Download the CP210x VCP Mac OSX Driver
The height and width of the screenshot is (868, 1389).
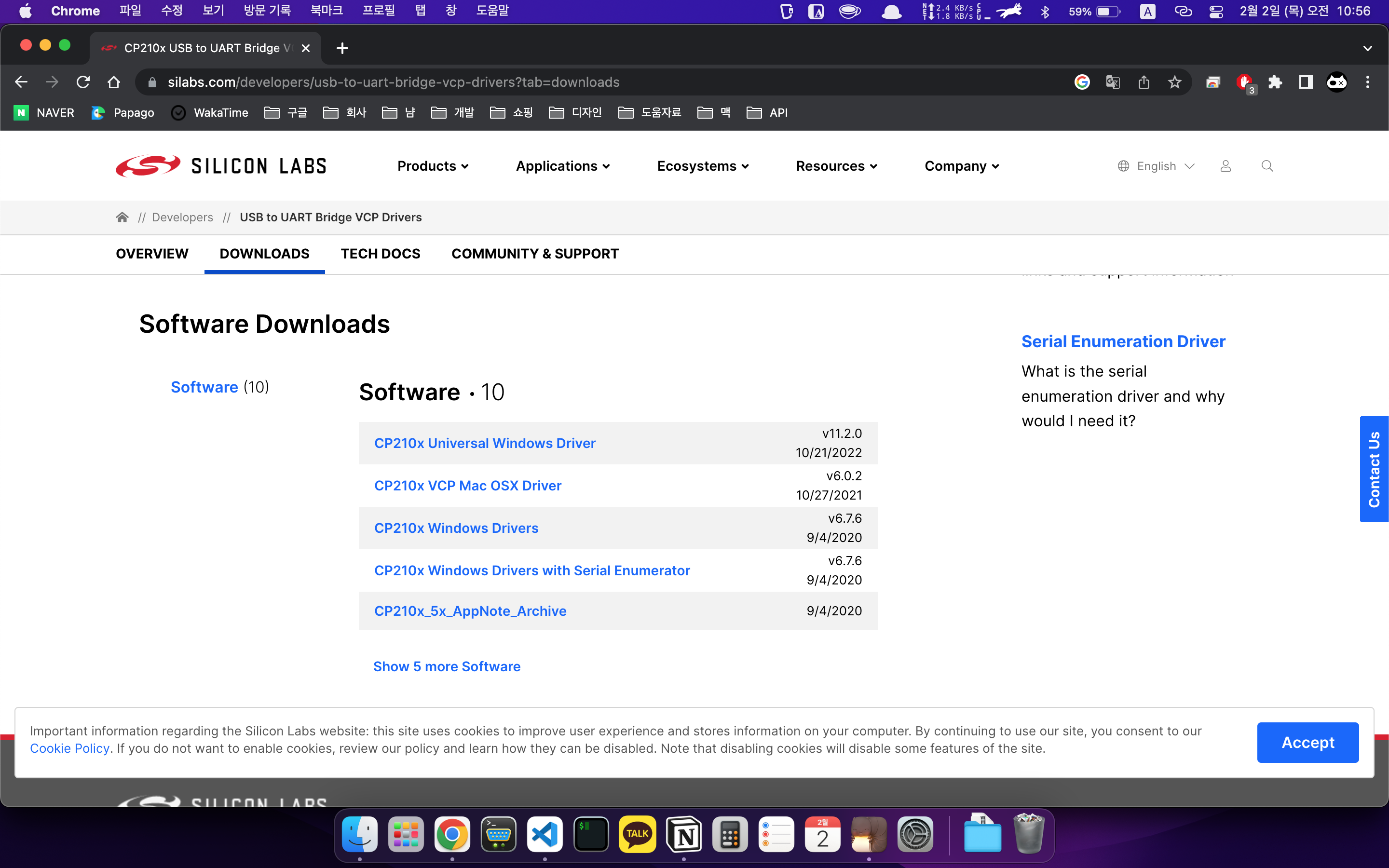[x=467, y=486]
